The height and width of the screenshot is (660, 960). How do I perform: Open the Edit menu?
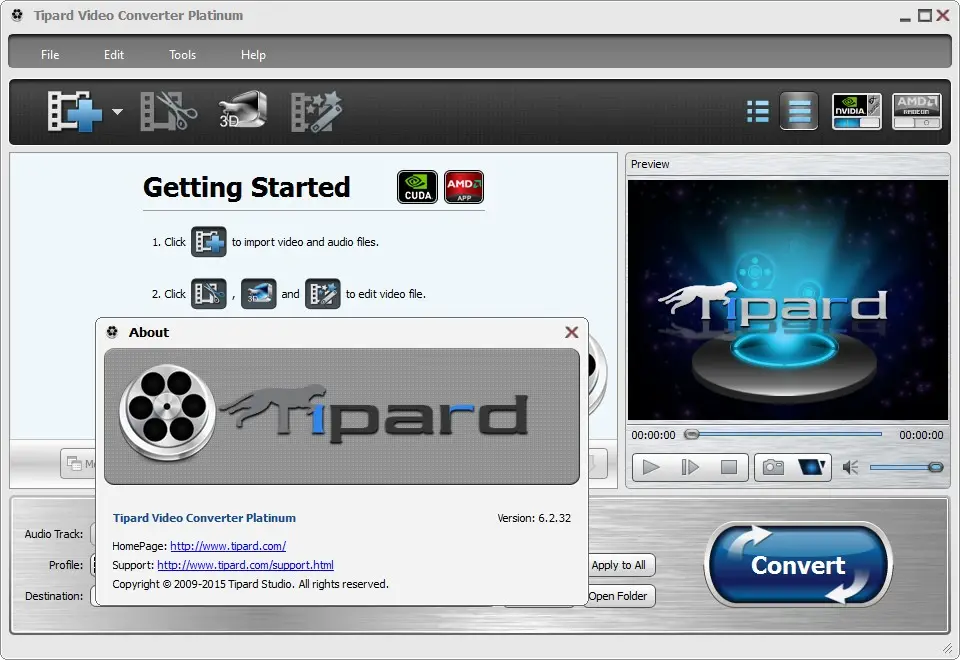(114, 54)
